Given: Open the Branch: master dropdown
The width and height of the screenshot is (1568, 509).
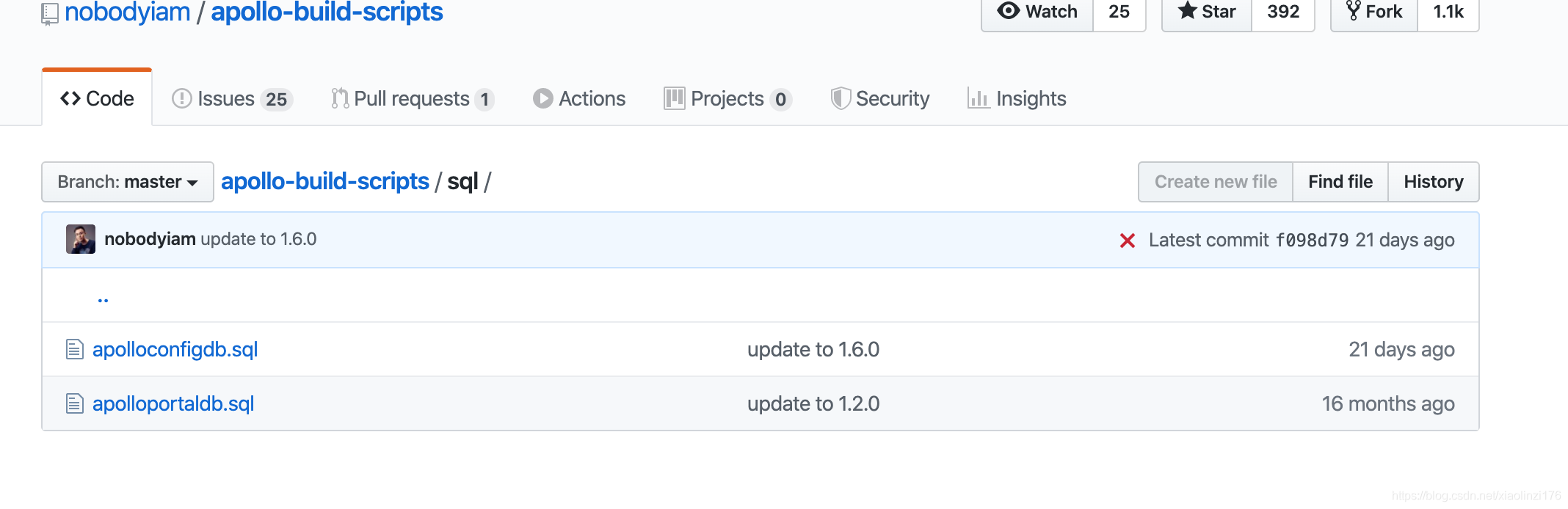Looking at the screenshot, I should point(127,181).
